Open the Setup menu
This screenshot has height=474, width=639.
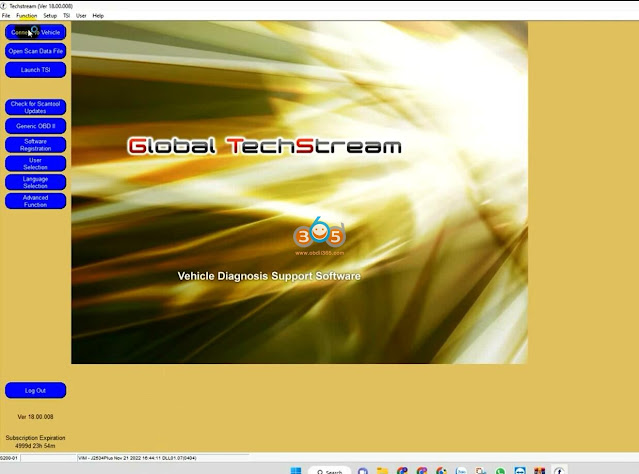point(50,15)
